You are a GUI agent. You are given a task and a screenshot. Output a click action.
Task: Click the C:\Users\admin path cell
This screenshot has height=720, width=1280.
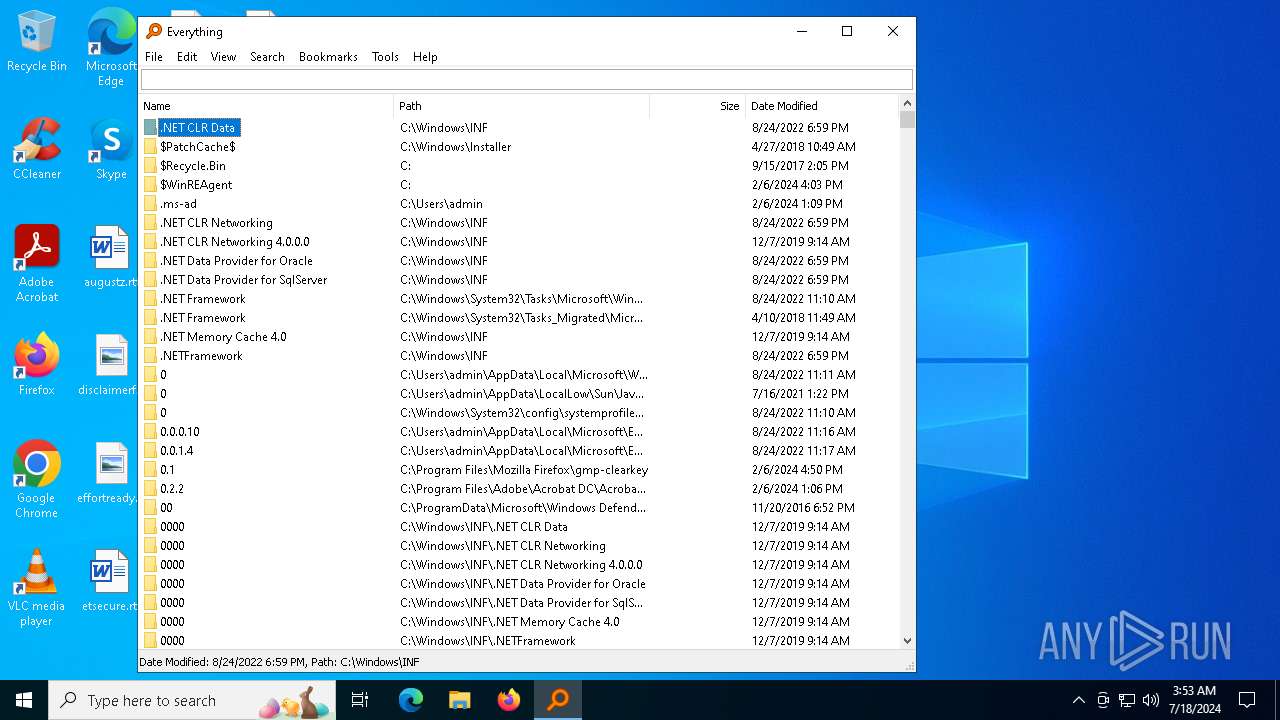pos(441,204)
